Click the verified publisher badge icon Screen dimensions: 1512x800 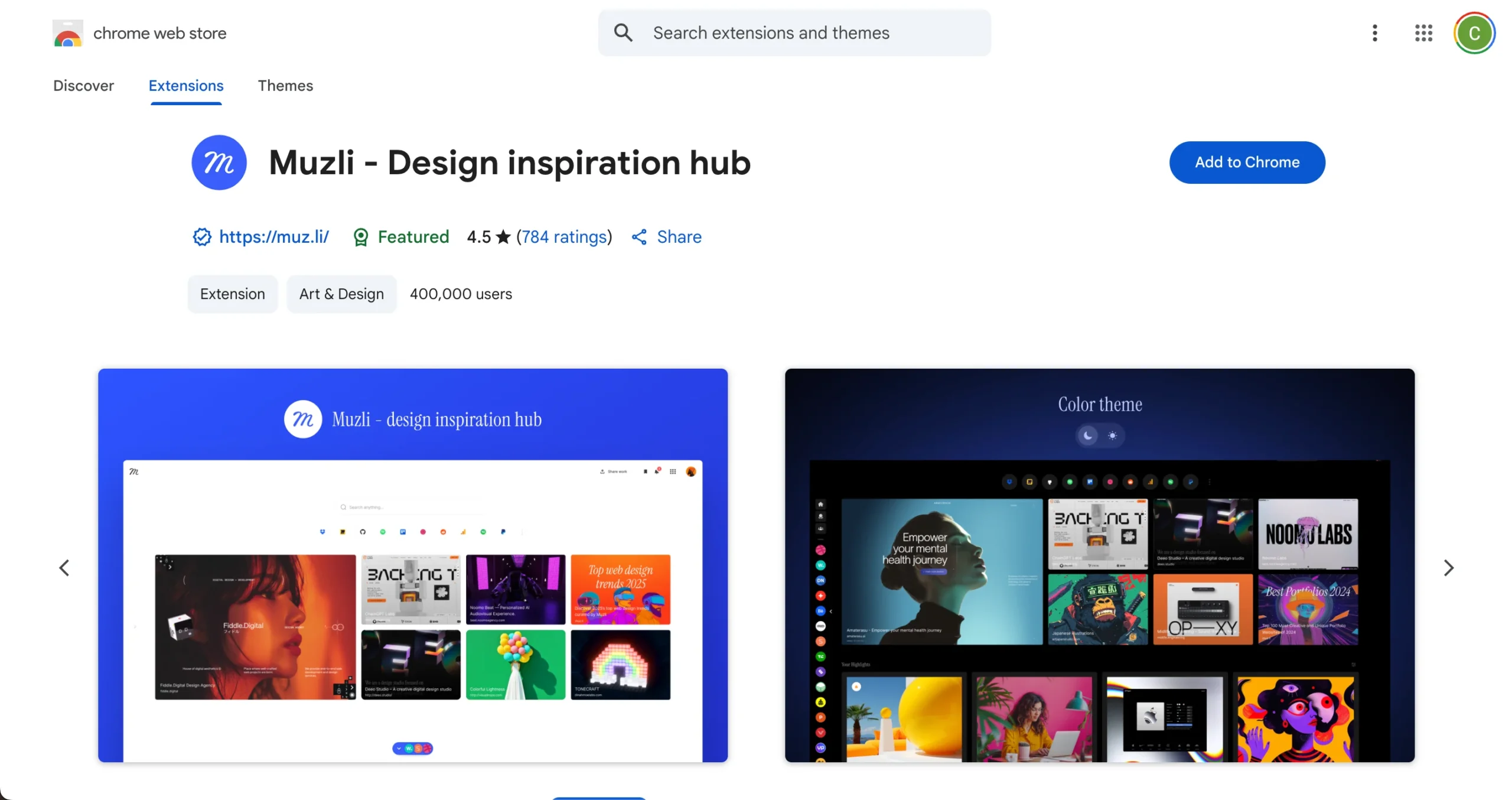coord(202,237)
